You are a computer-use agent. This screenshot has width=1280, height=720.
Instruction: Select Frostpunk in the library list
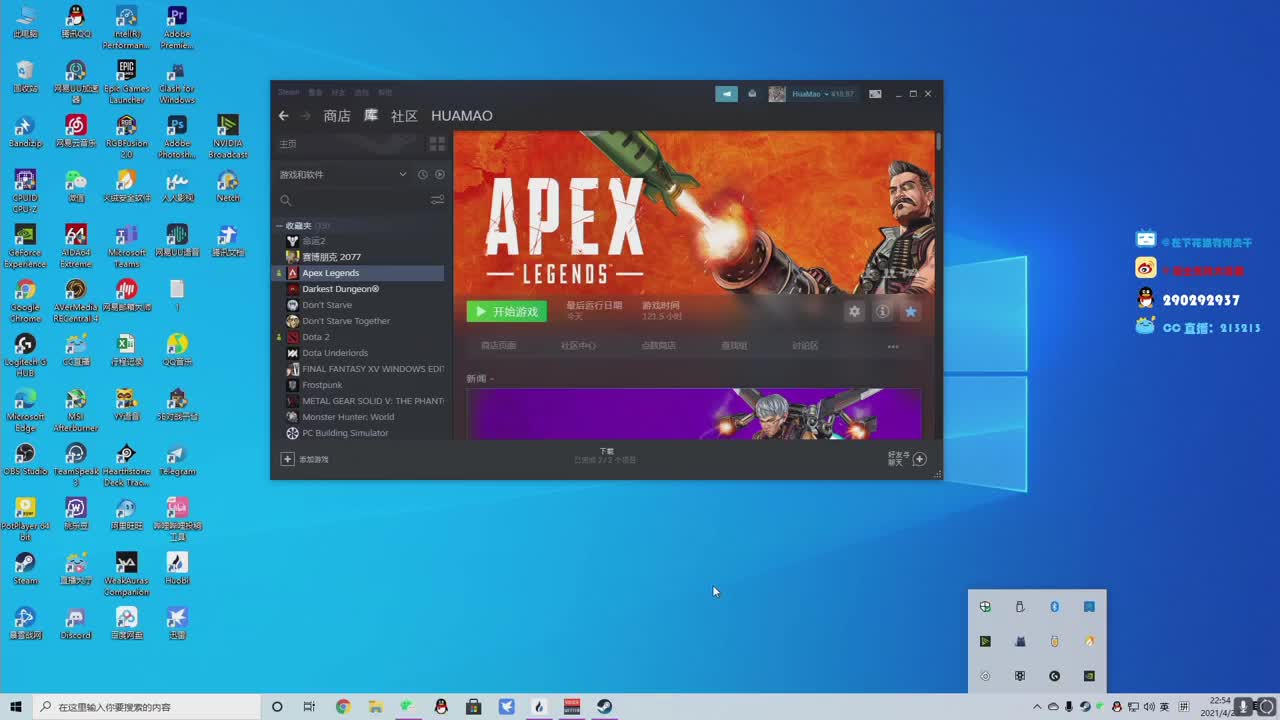[x=359, y=385]
